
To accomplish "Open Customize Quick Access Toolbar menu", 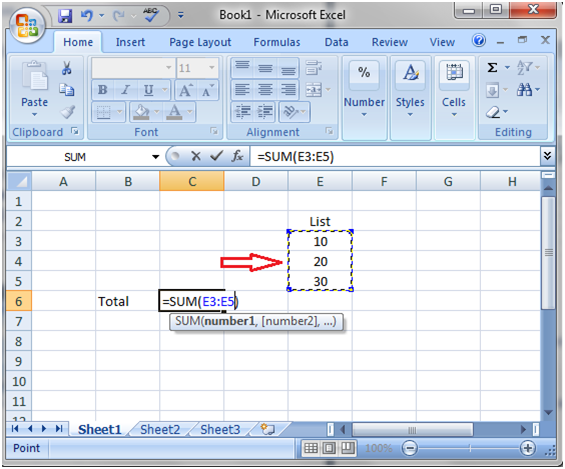I will tap(181, 15).
